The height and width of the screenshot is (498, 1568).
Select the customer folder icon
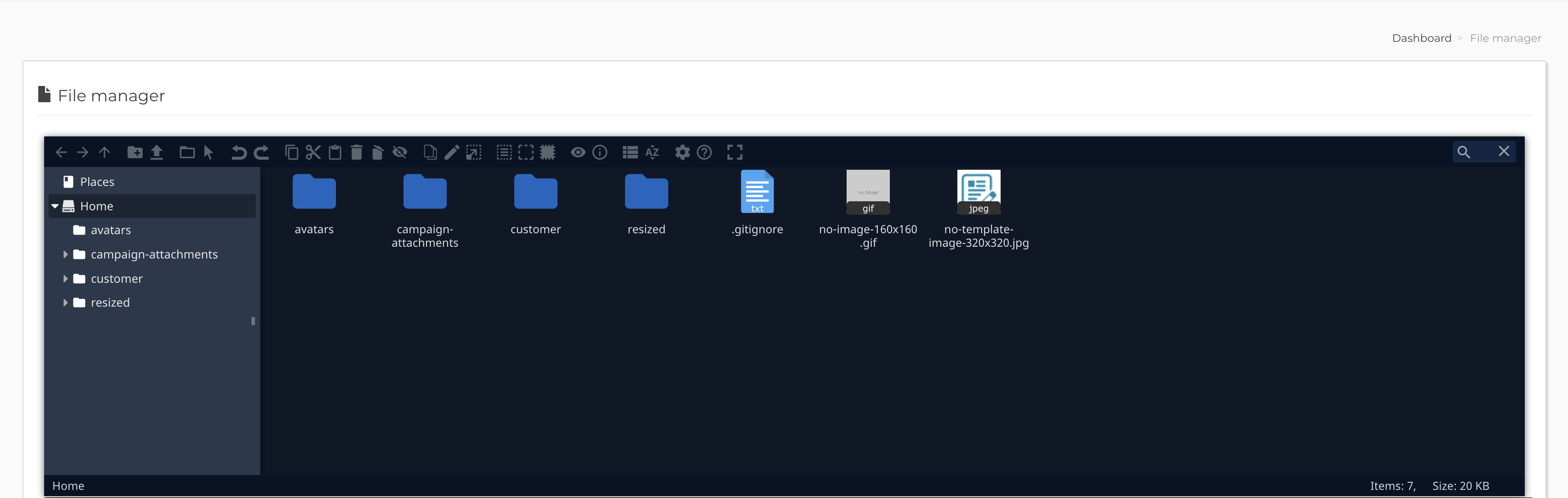click(536, 192)
